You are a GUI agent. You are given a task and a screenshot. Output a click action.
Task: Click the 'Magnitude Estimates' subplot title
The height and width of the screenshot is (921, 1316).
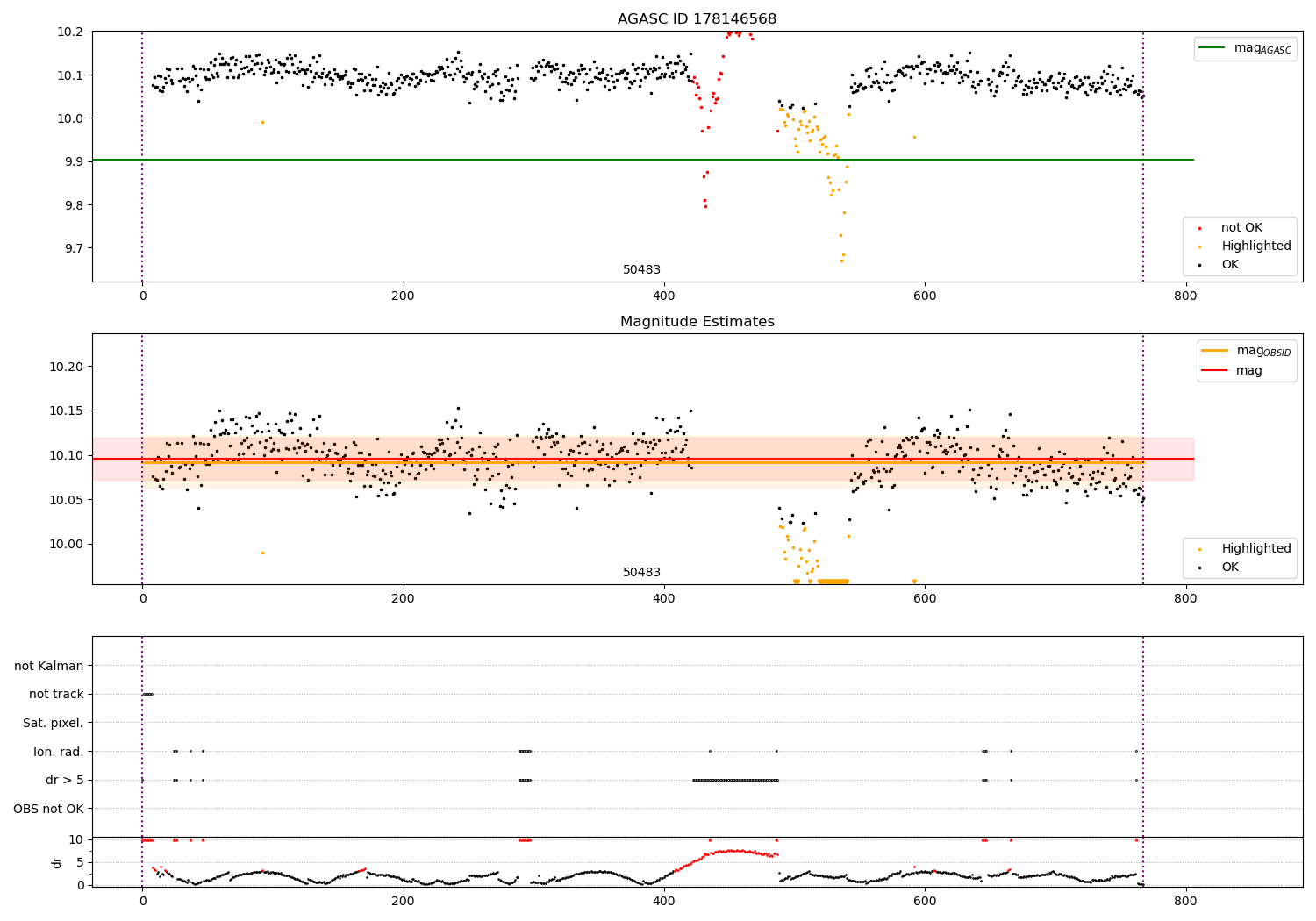pos(697,322)
